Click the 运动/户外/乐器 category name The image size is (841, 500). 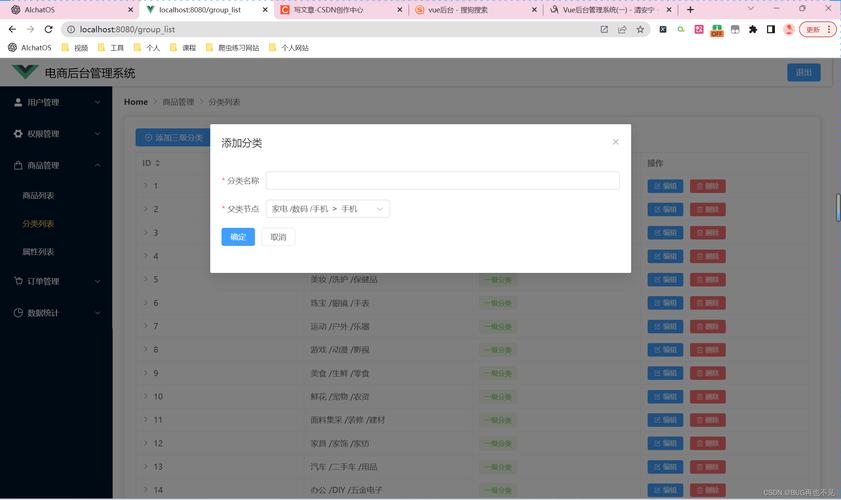tap(340, 326)
